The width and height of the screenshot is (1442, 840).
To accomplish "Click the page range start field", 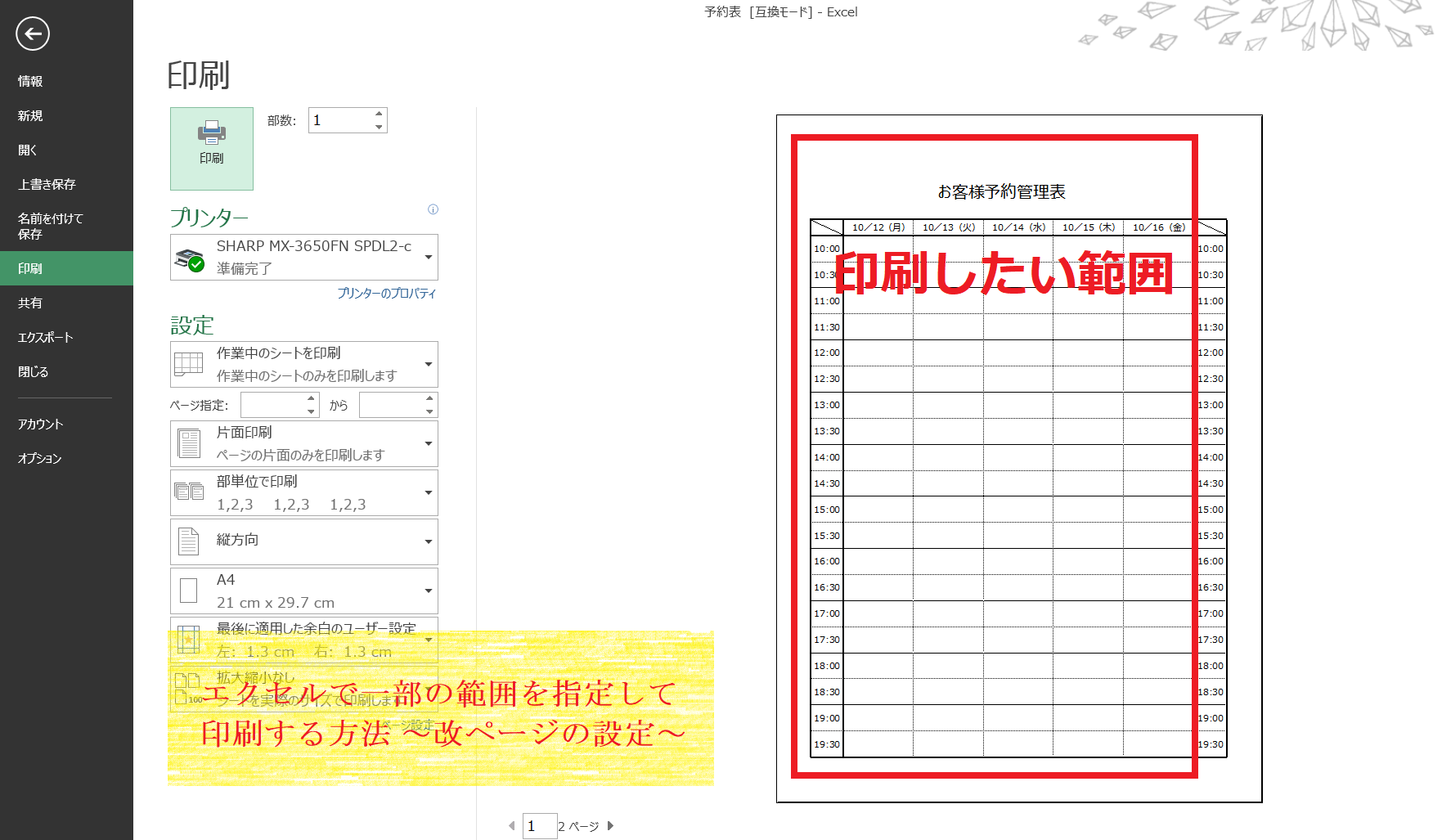I will coord(272,405).
